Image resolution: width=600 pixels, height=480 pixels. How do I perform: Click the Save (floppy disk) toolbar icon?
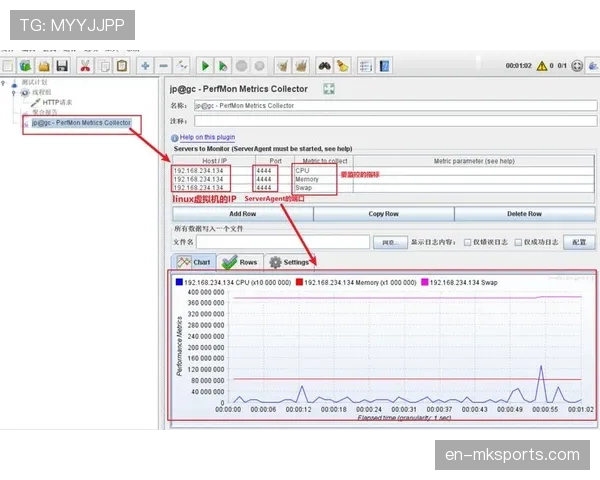(62, 66)
